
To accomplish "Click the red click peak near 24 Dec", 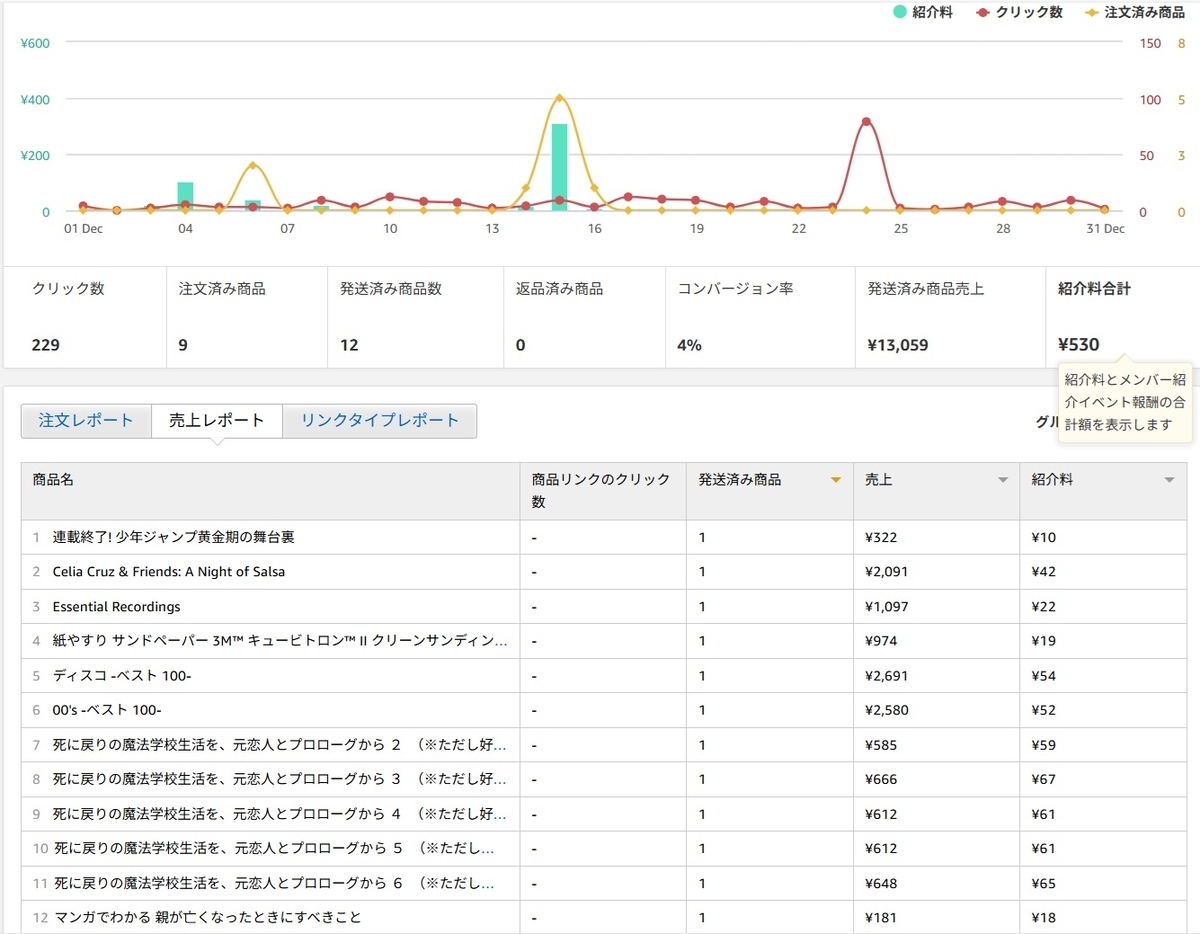I will [866, 122].
